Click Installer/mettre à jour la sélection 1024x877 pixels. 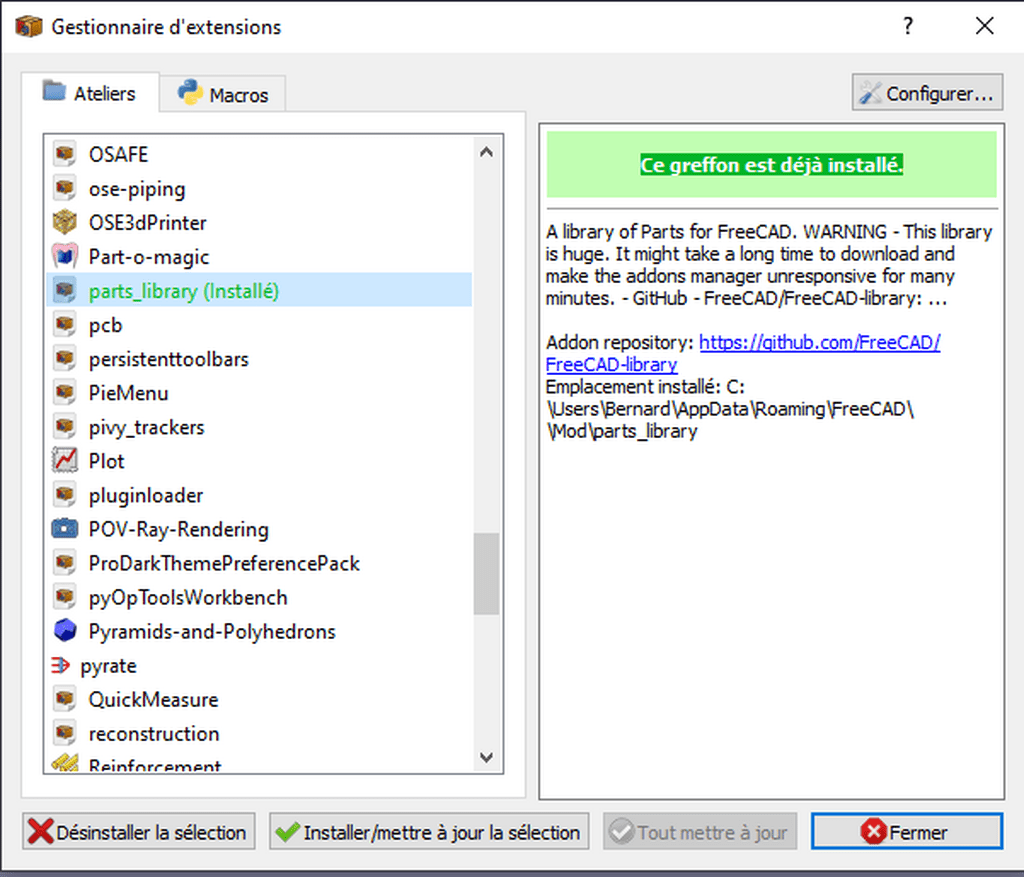click(x=429, y=831)
